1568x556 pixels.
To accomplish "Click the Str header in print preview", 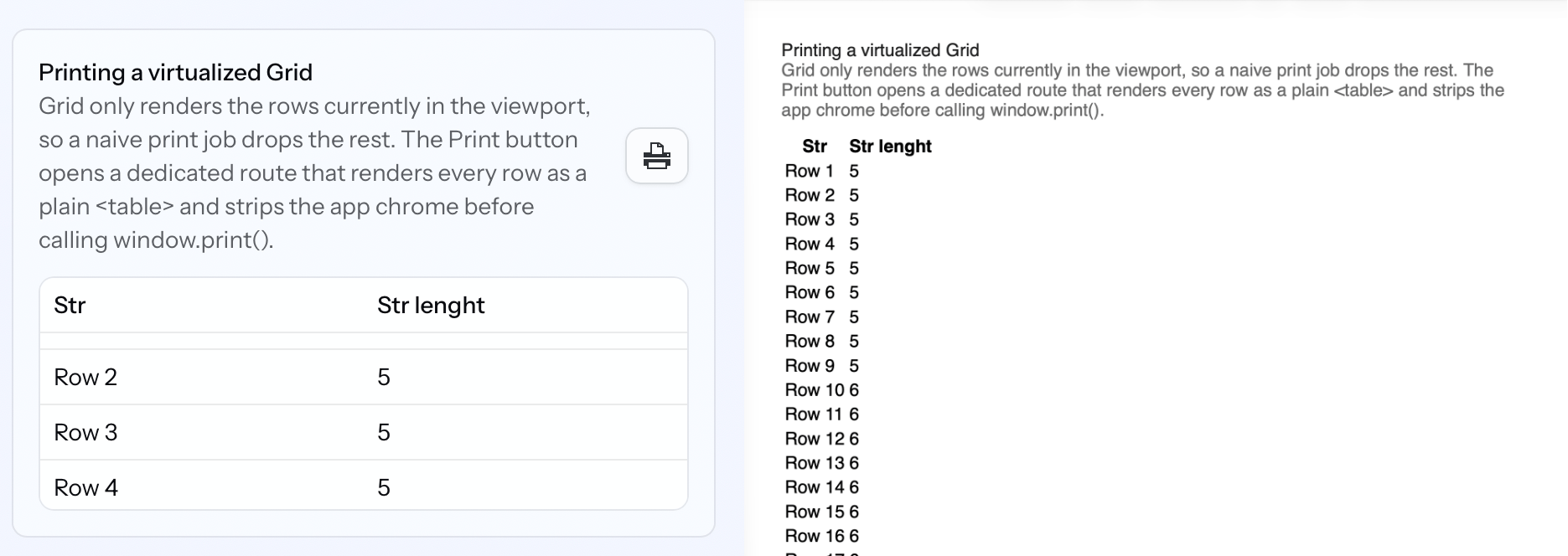I will coord(814,147).
